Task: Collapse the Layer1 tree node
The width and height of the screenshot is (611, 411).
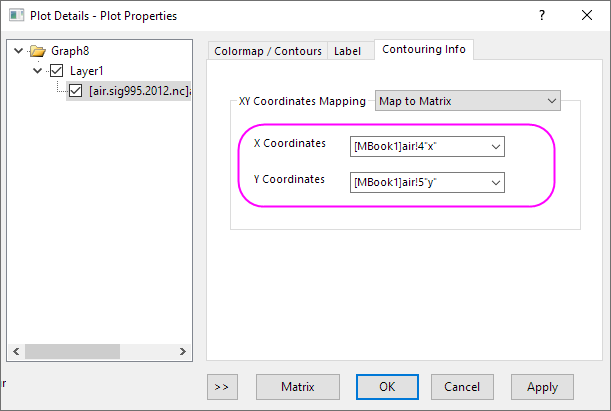Action: pos(38,71)
